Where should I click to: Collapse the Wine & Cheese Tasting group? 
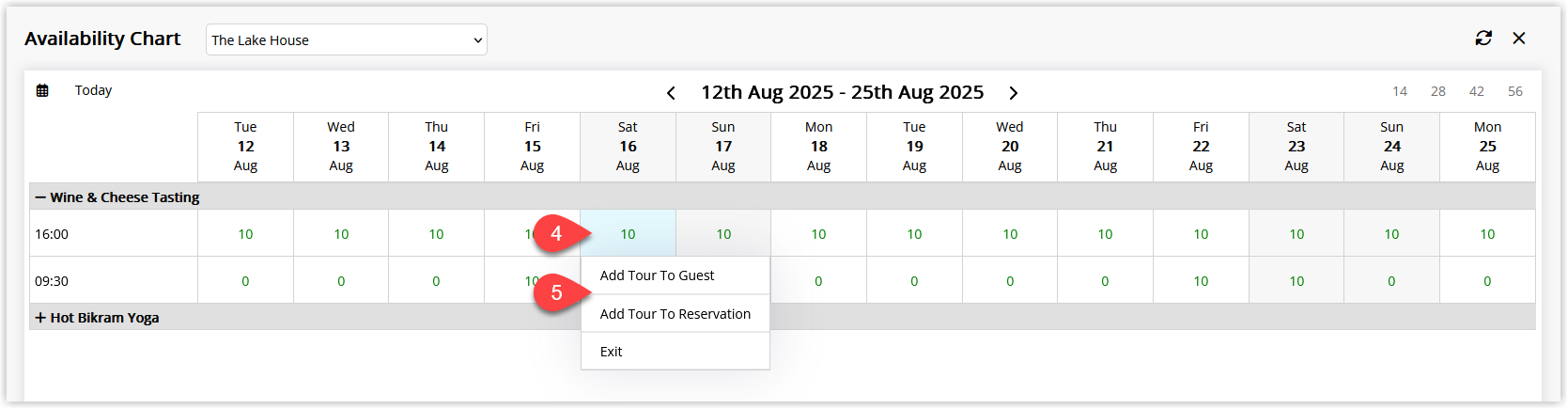click(x=40, y=197)
